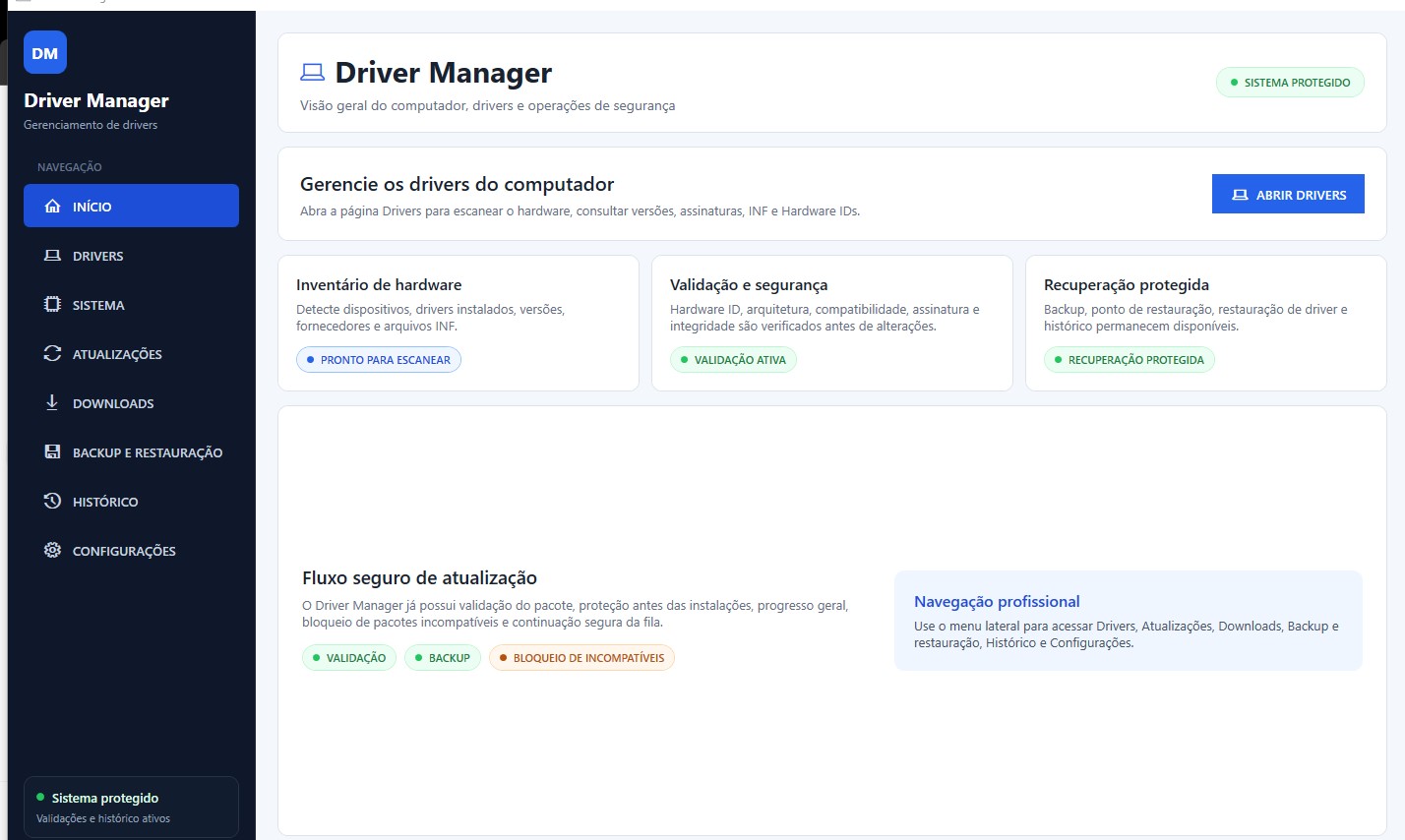Open the Início menu item
Screen dimensions: 1405x840
(131, 206)
